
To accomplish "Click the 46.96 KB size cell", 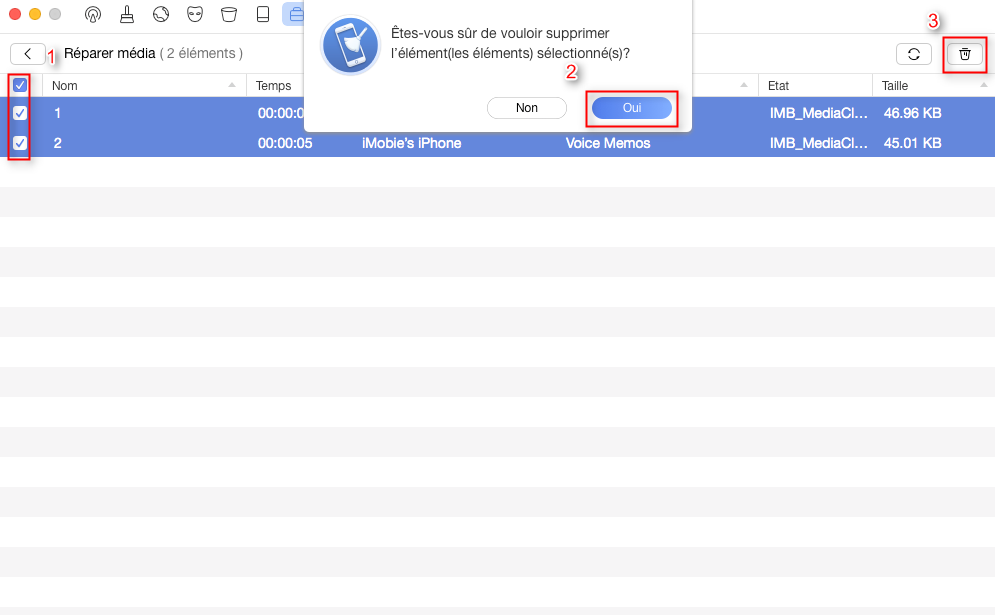I will click(913, 113).
